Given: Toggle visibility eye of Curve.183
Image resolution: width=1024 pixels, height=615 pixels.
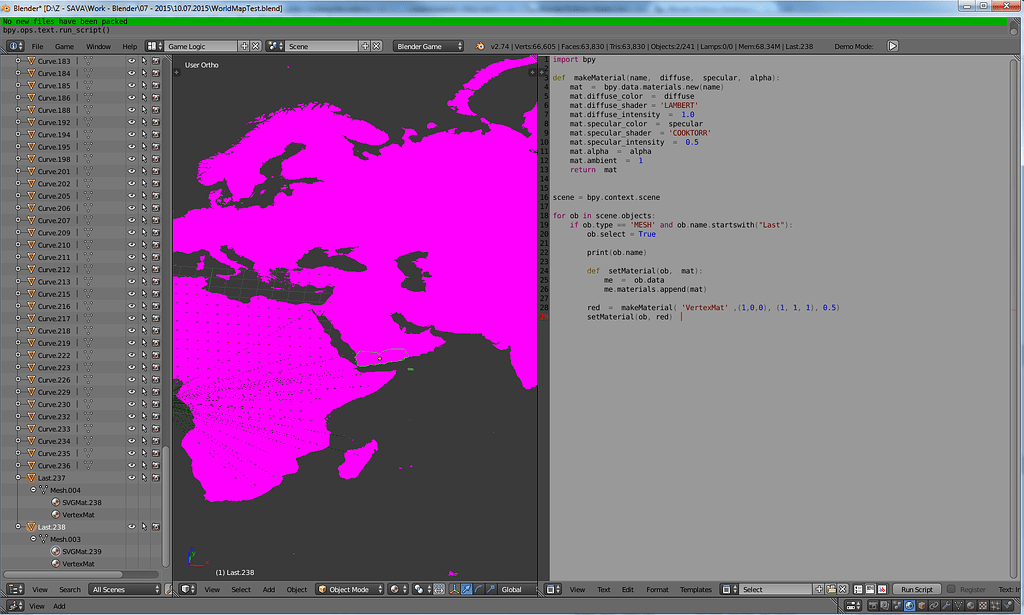Looking at the screenshot, I should (131, 61).
